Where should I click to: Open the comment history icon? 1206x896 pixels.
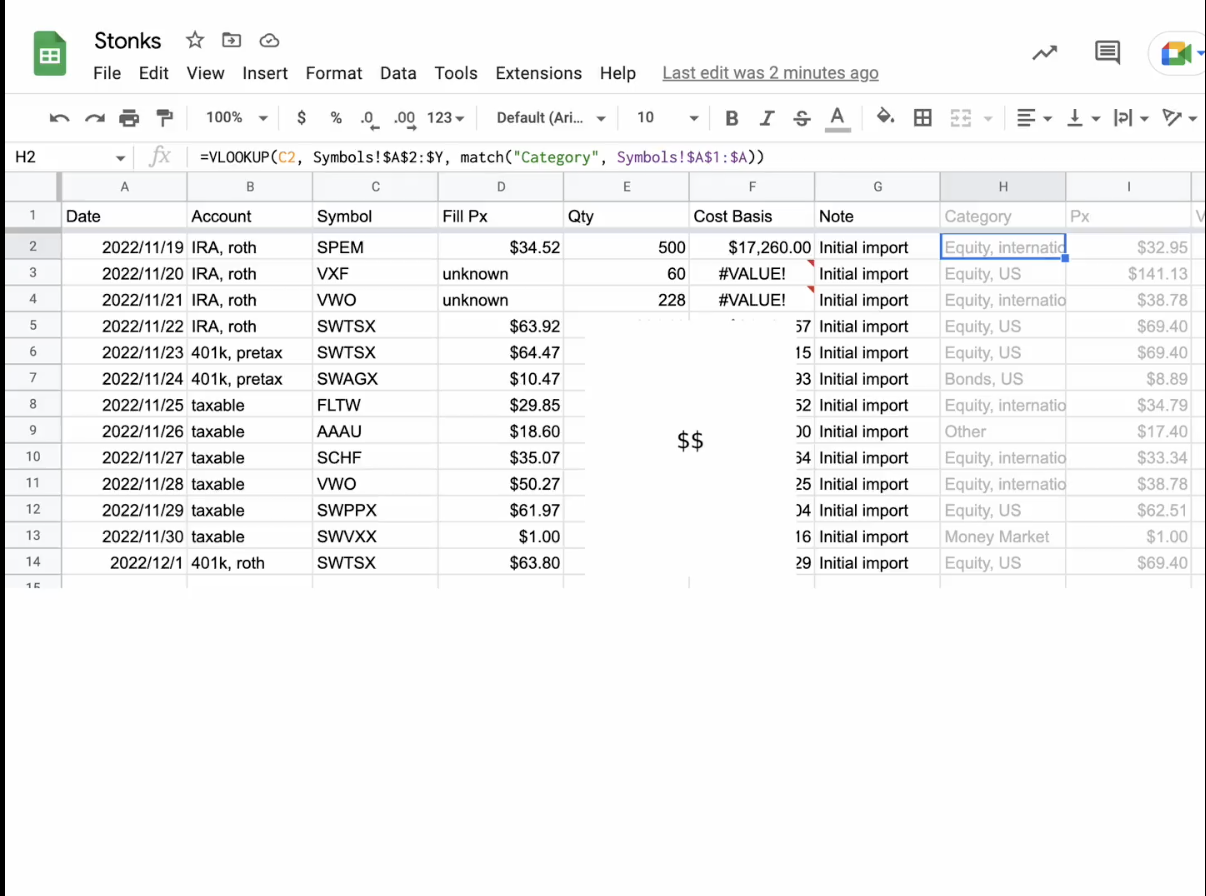[x=1107, y=53]
